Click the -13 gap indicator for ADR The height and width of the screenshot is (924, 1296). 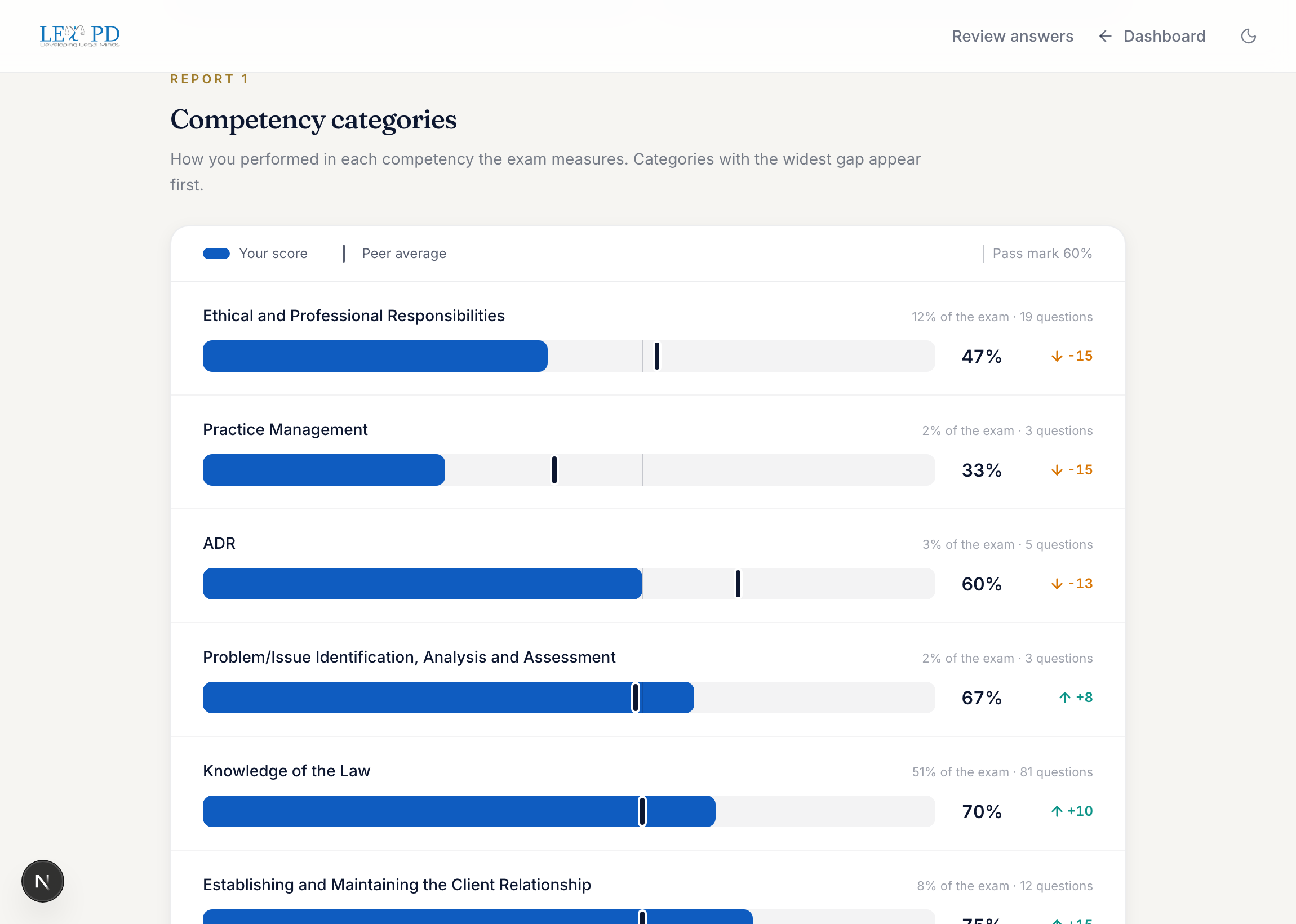(x=1071, y=584)
